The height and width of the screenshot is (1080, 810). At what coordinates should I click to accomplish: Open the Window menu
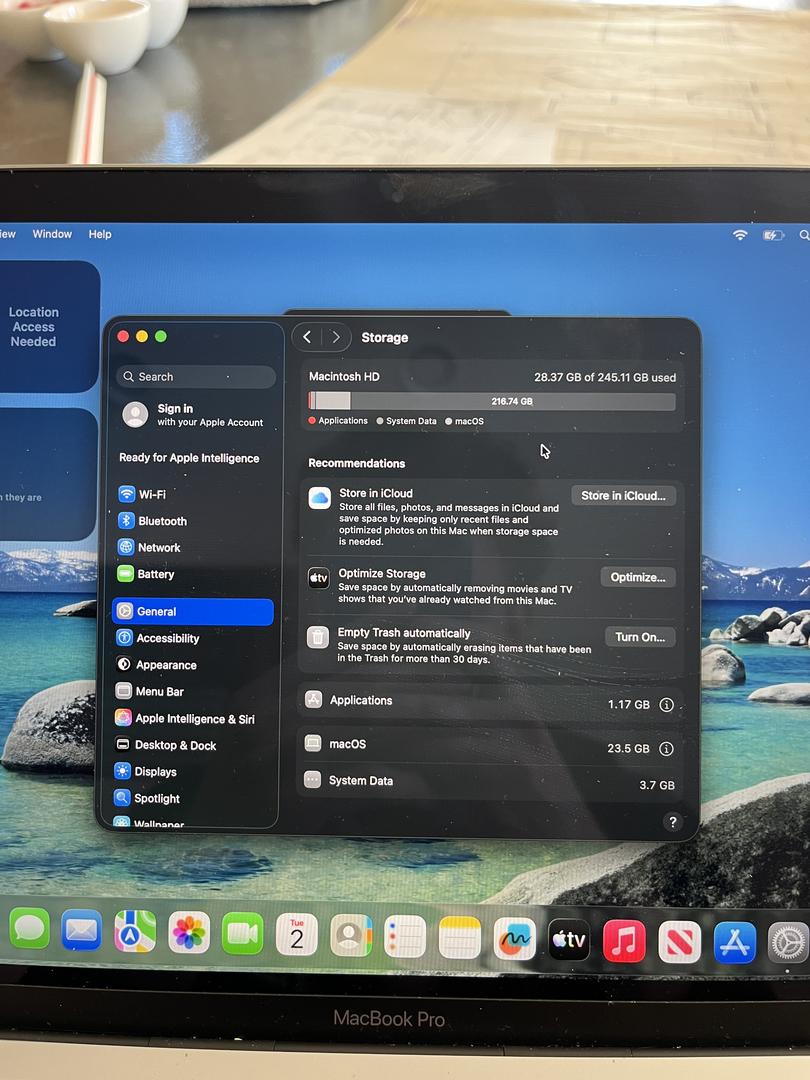click(x=52, y=234)
